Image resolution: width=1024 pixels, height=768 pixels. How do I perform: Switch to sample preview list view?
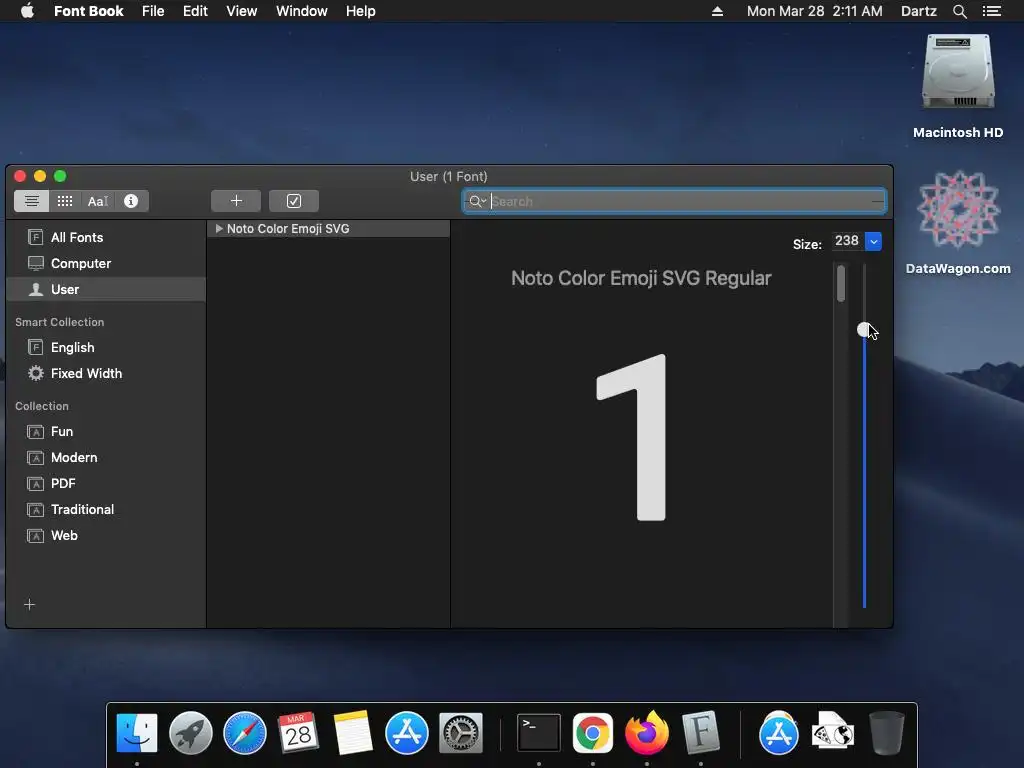(x=31, y=201)
